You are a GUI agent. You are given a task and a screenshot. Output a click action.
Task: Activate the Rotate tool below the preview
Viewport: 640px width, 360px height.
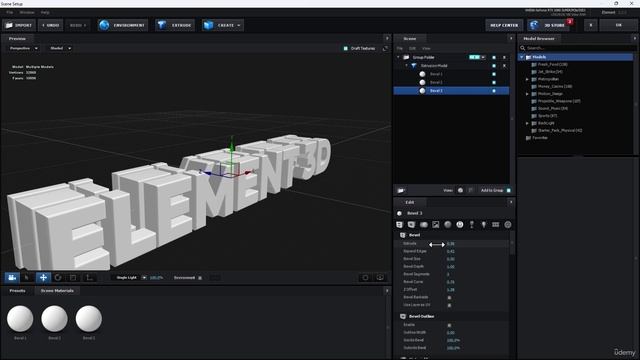pos(58,278)
